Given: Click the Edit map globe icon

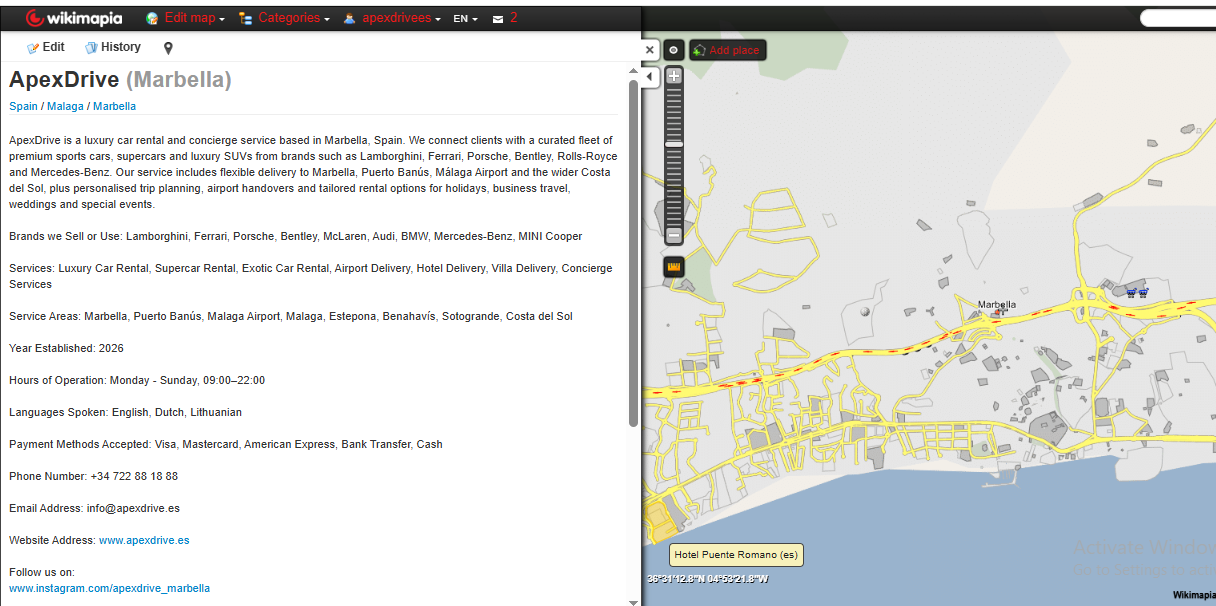Looking at the screenshot, I should point(152,18).
